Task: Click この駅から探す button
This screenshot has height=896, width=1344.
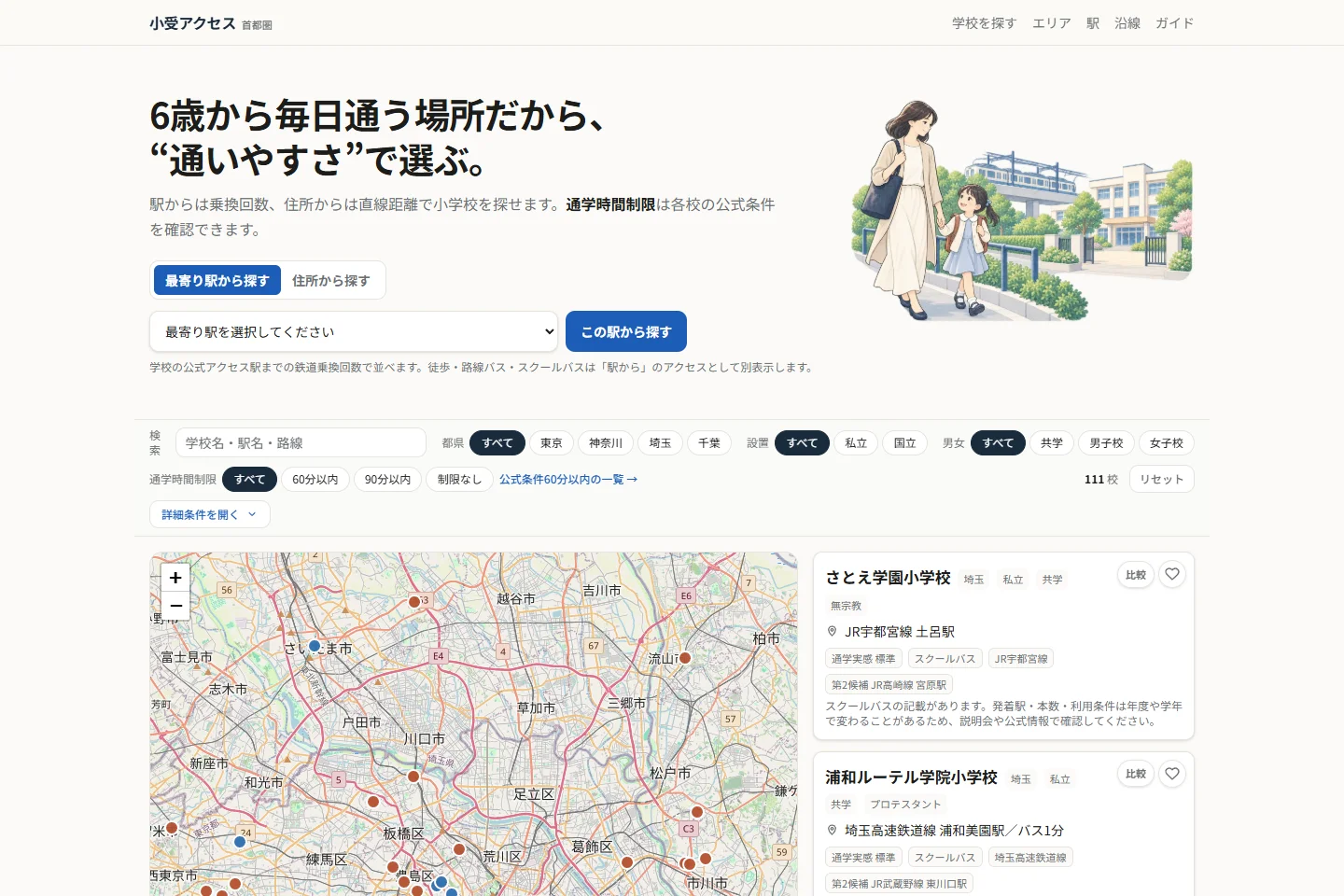Action: pyautogui.click(x=626, y=331)
